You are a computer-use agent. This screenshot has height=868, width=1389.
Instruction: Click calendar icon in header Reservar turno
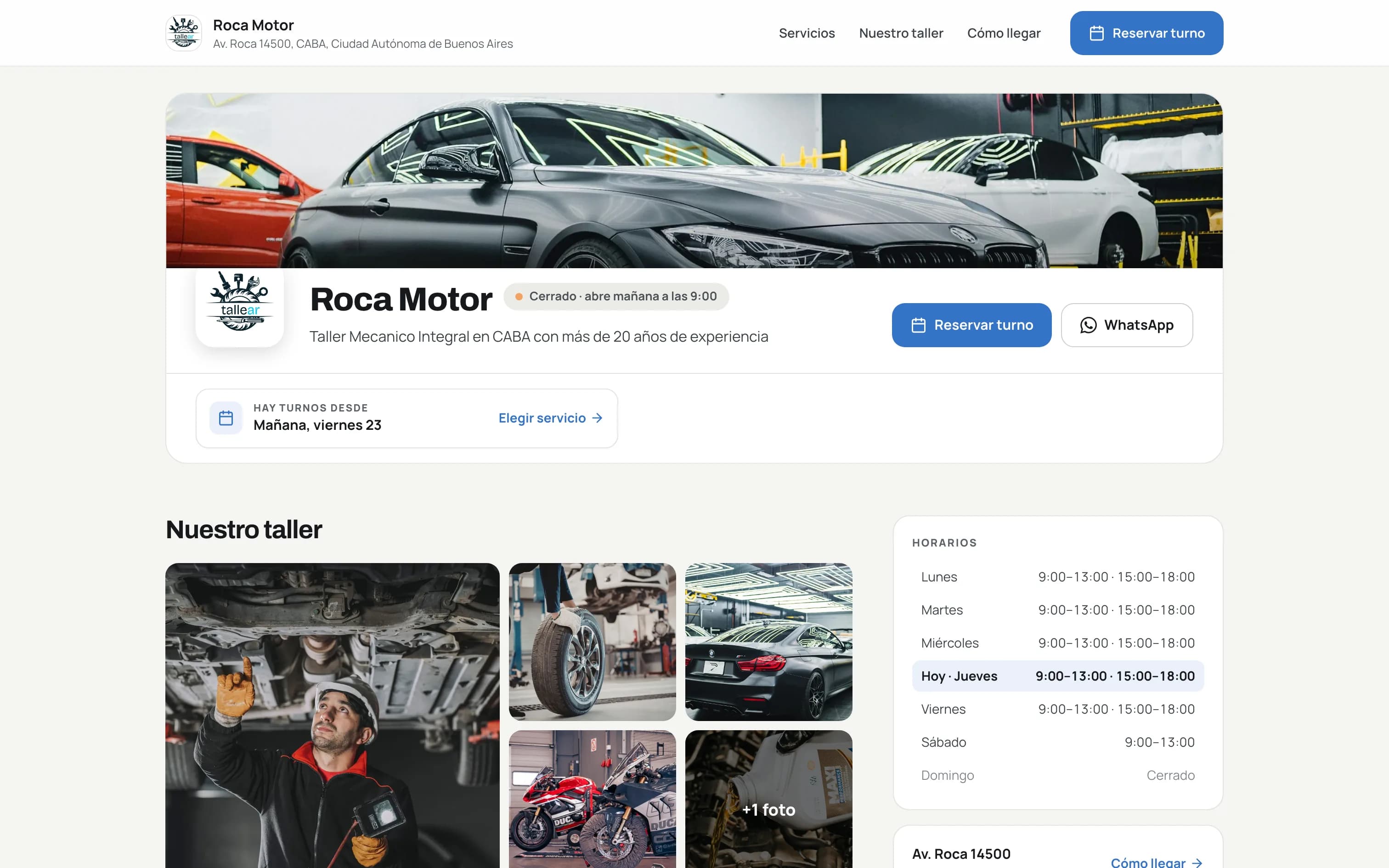click(x=1096, y=33)
